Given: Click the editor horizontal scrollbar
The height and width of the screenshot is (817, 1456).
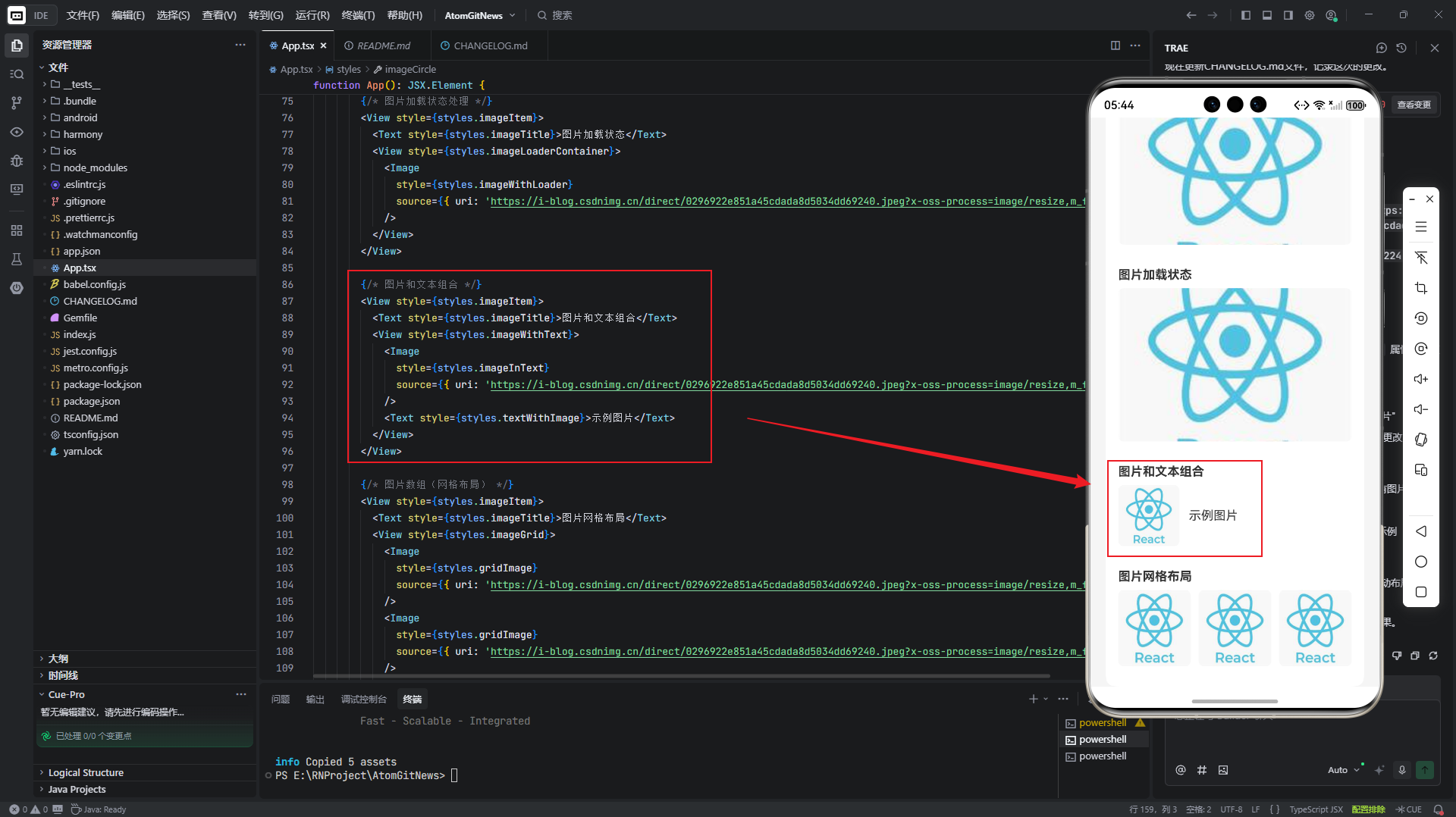Looking at the screenshot, I should [681, 675].
